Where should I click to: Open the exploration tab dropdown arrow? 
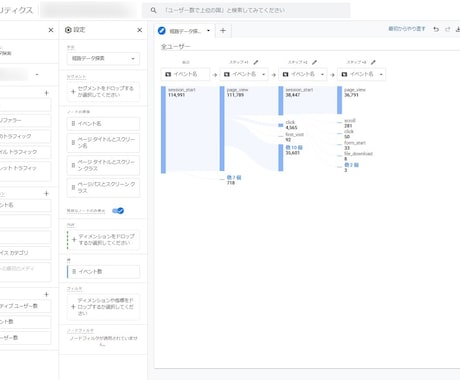(208, 31)
